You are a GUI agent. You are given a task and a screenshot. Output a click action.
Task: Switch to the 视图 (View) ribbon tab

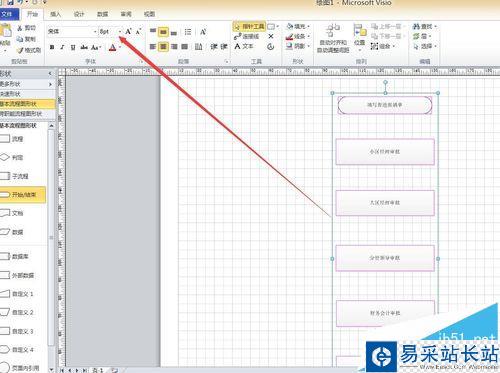149,14
